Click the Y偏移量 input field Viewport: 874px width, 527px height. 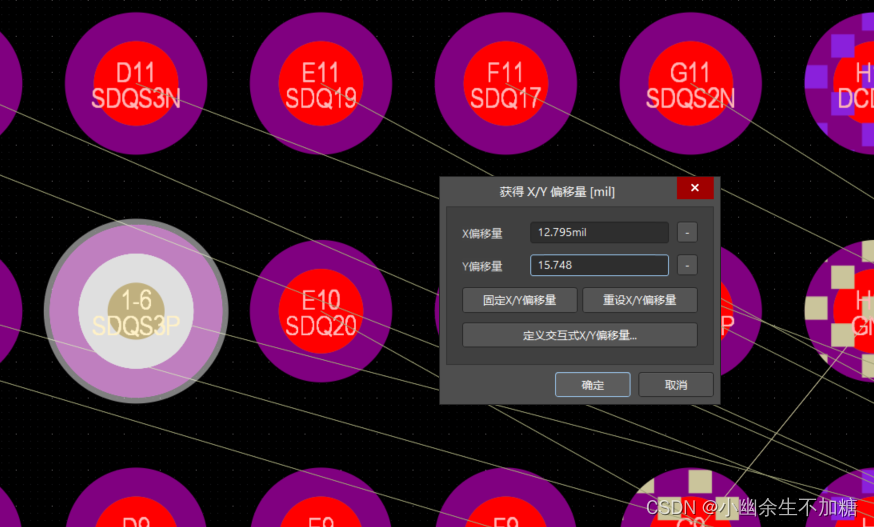click(599, 265)
